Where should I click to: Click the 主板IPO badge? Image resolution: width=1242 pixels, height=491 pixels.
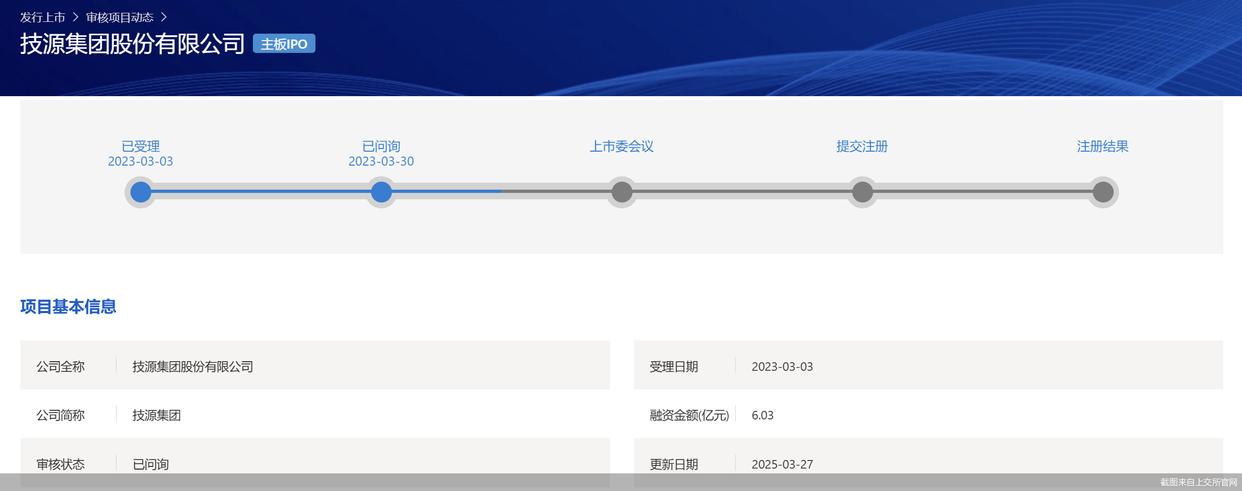(284, 44)
